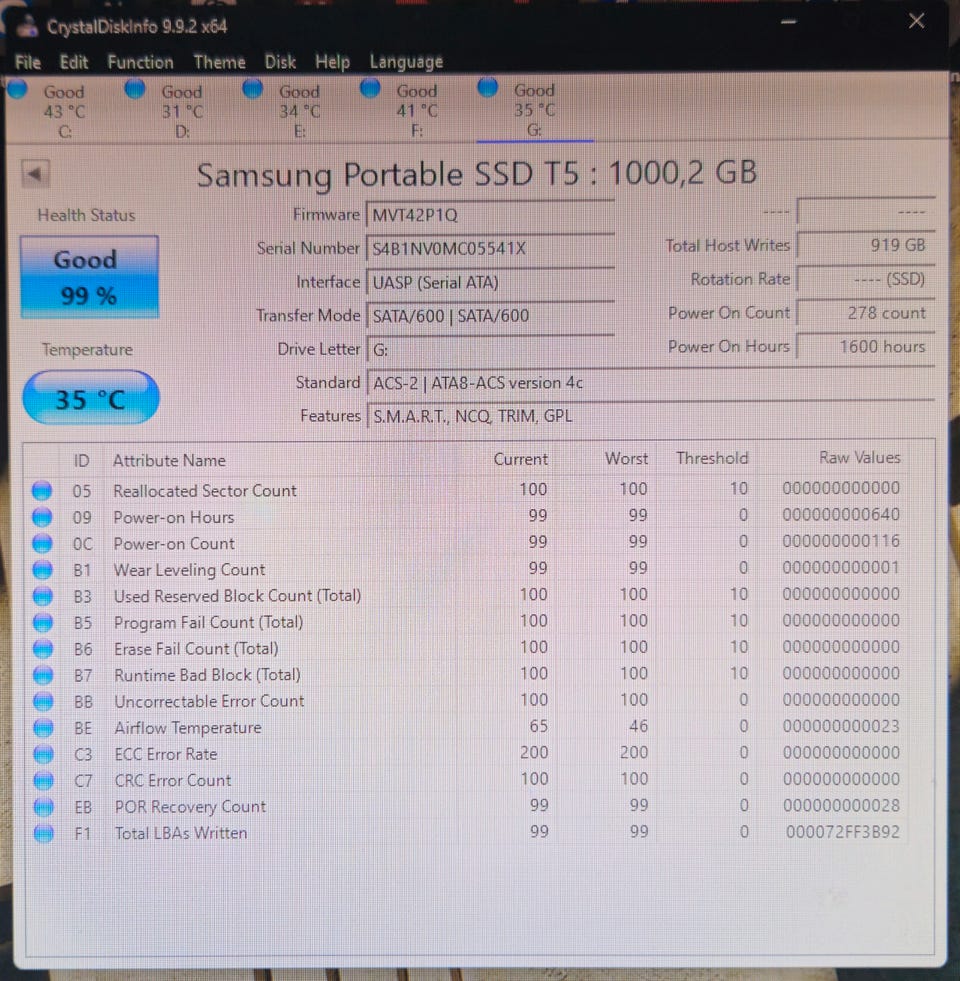Open the Disk menu
The width and height of the screenshot is (960, 981).
280,62
